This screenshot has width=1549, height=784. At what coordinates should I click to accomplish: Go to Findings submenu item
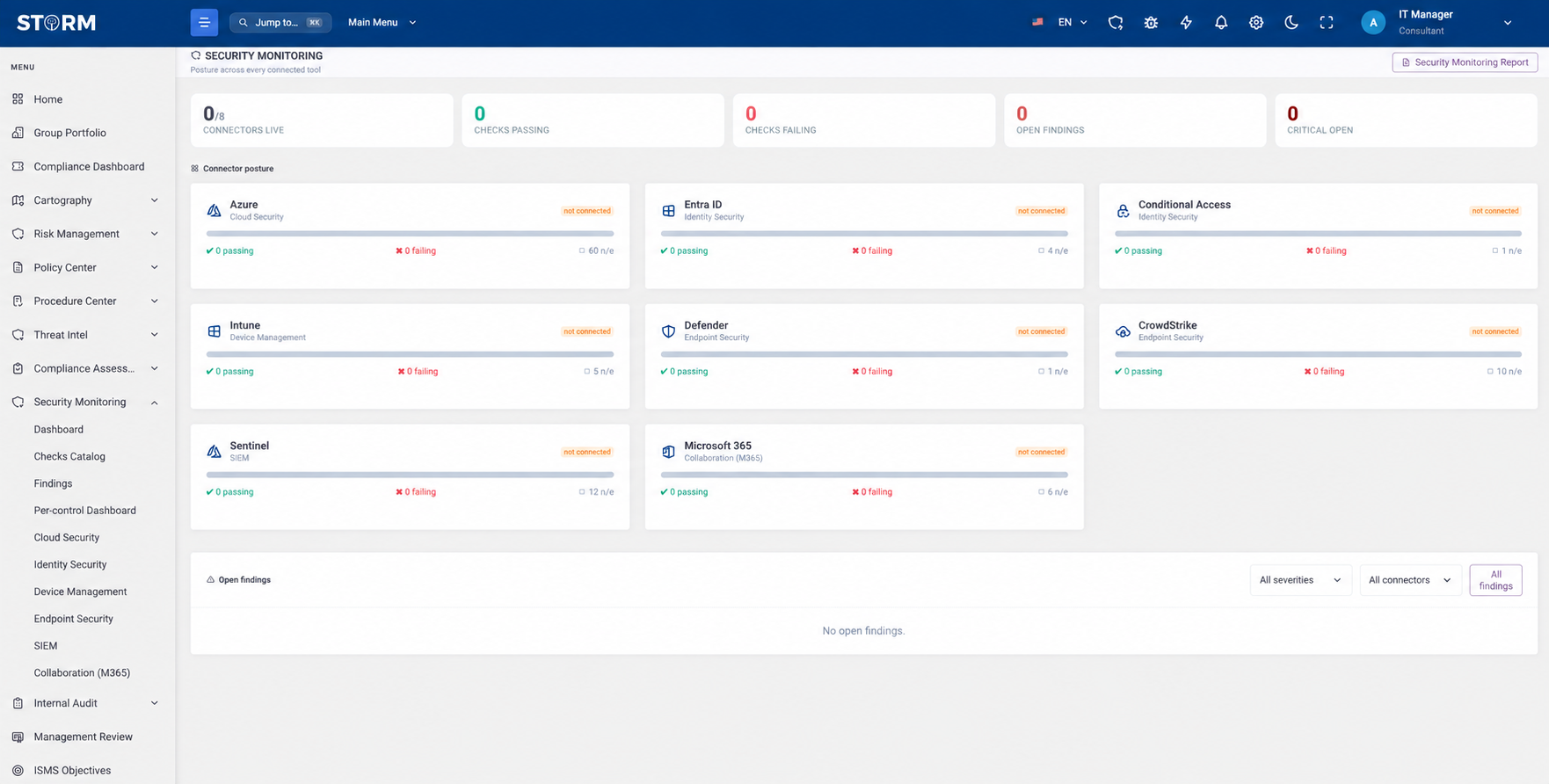point(53,483)
